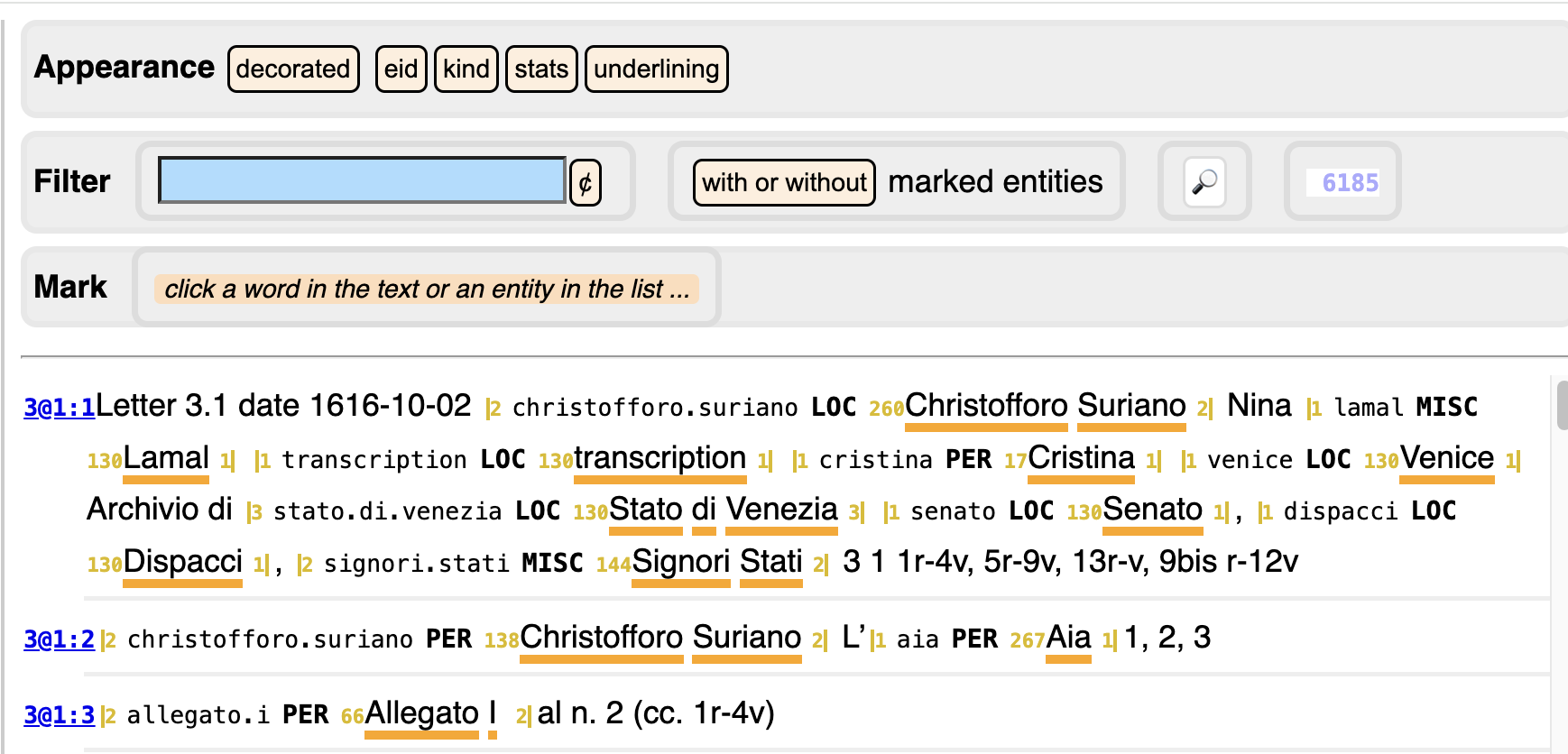Select the entity word 'Venice'
Viewport: 1568px width, 754px height.
click(1447, 458)
